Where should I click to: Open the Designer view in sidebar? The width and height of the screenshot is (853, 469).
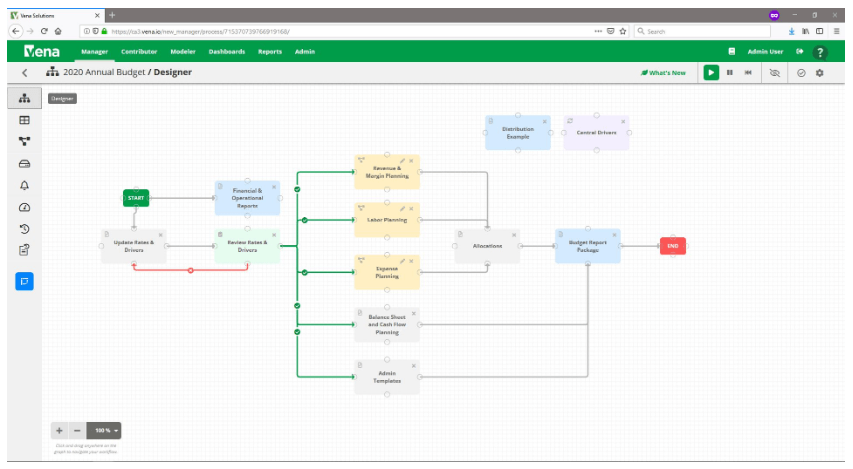pos(24,98)
